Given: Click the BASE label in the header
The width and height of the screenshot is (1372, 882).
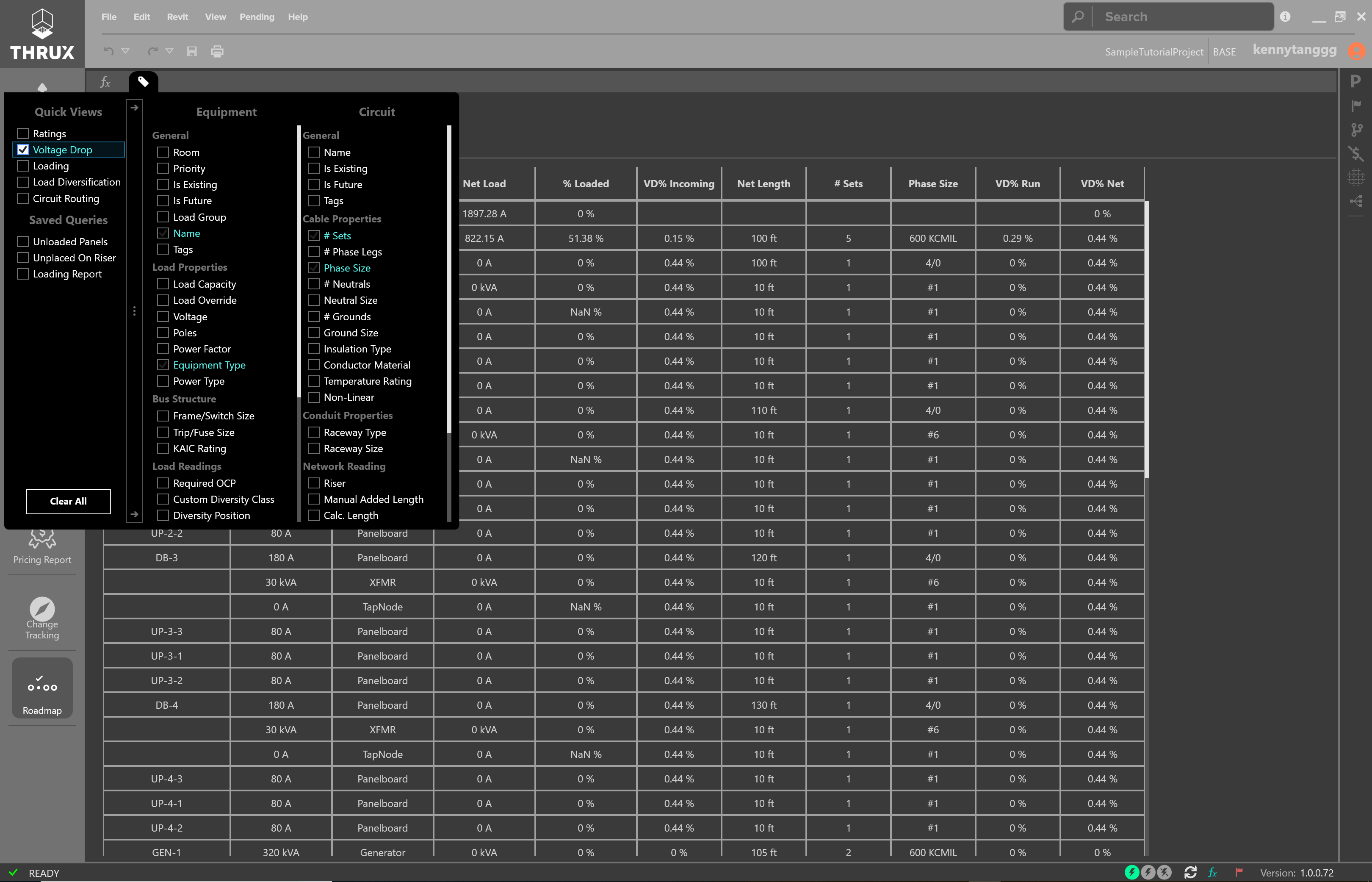Looking at the screenshot, I should coord(1224,52).
